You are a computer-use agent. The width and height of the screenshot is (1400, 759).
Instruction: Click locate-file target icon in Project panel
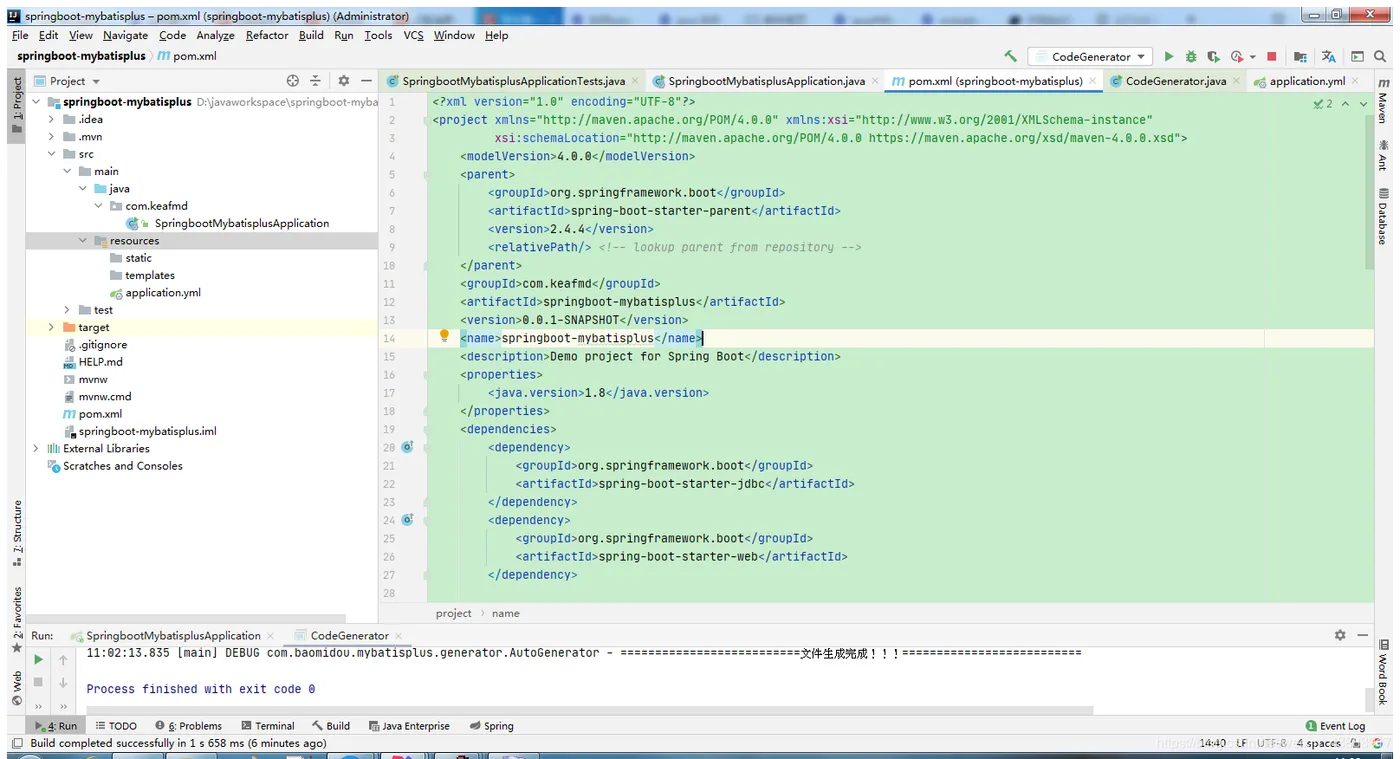pyautogui.click(x=293, y=81)
